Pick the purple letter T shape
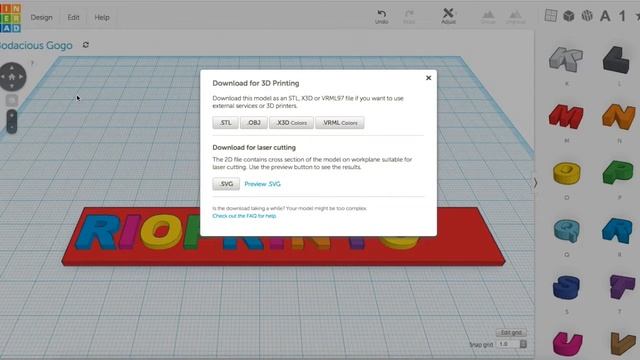The width and height of the screenshot is (640, 360). tap(622, 287)
